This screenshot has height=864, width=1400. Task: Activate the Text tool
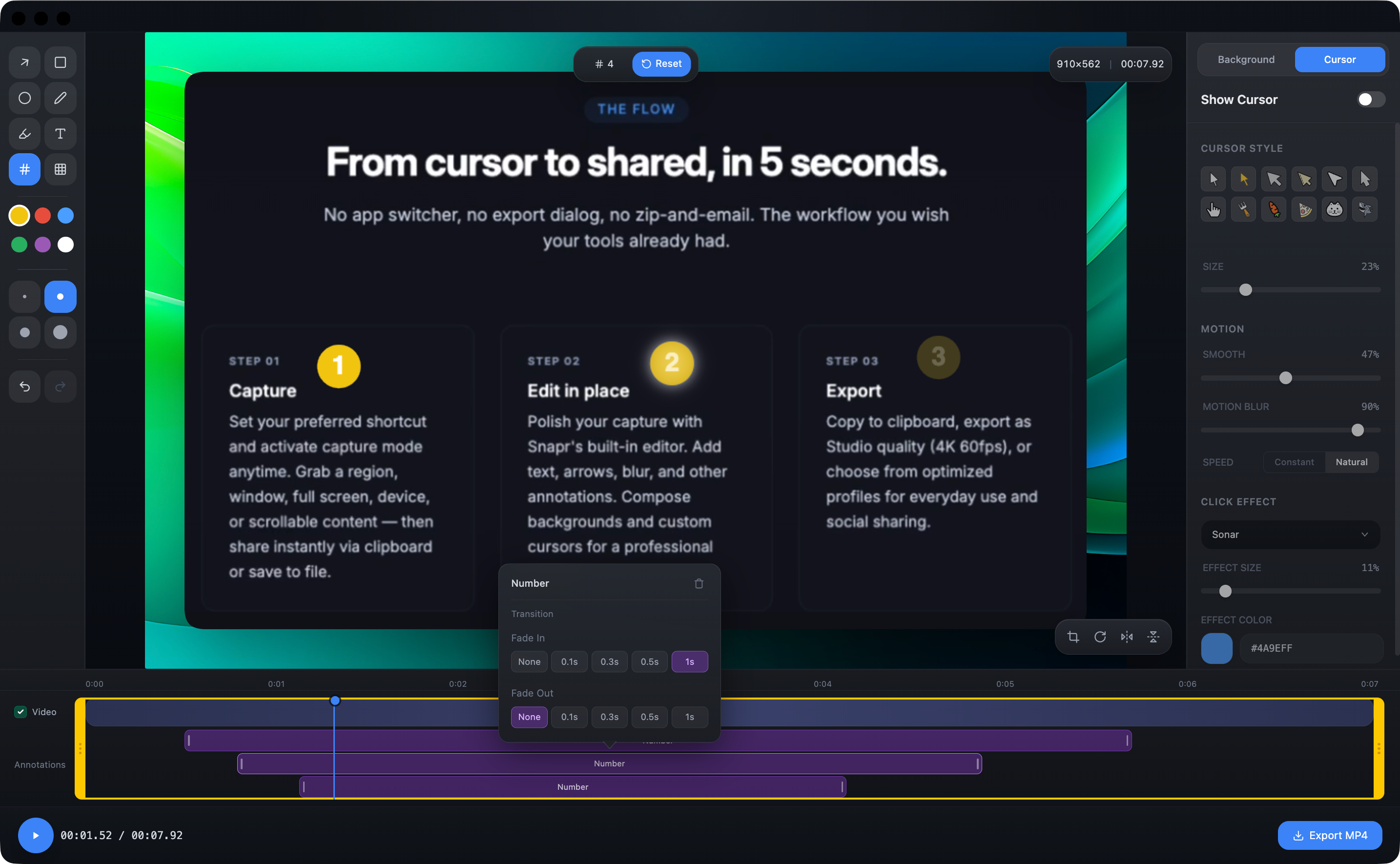coord(60,134)
